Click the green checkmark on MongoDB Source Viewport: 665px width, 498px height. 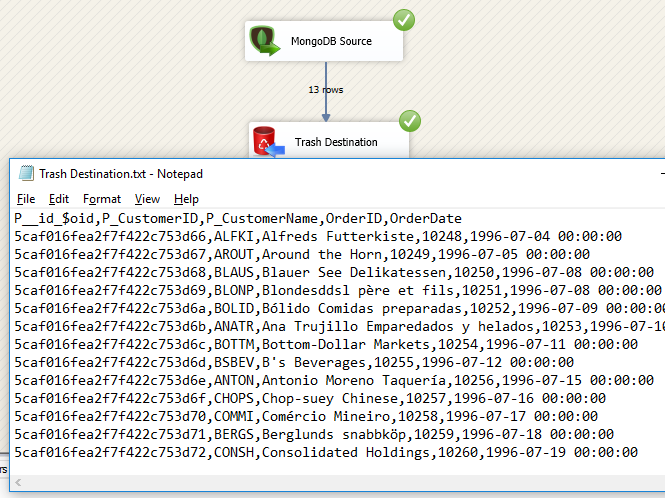point(404,20)
